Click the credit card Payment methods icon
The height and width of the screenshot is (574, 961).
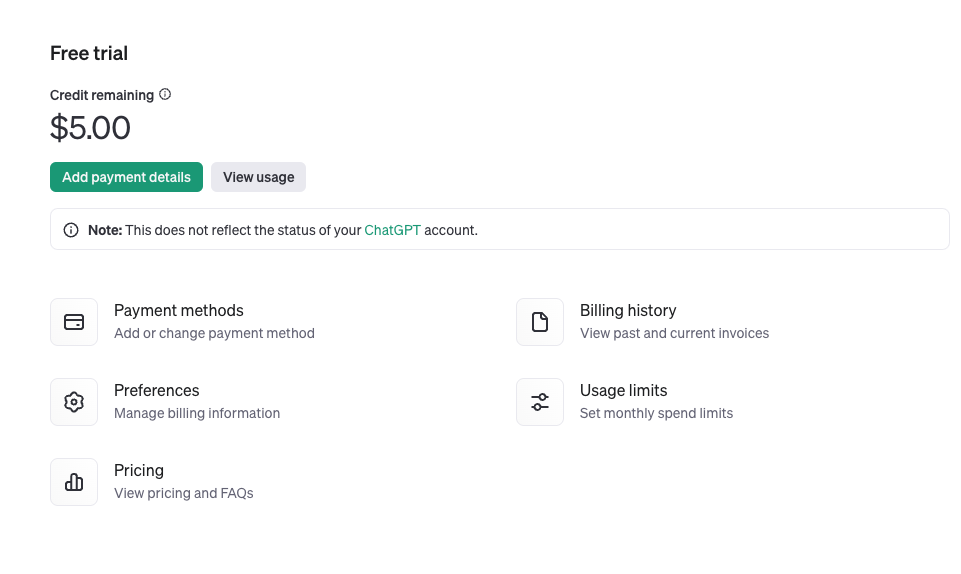pyautogui.click(x=74, y=322)
